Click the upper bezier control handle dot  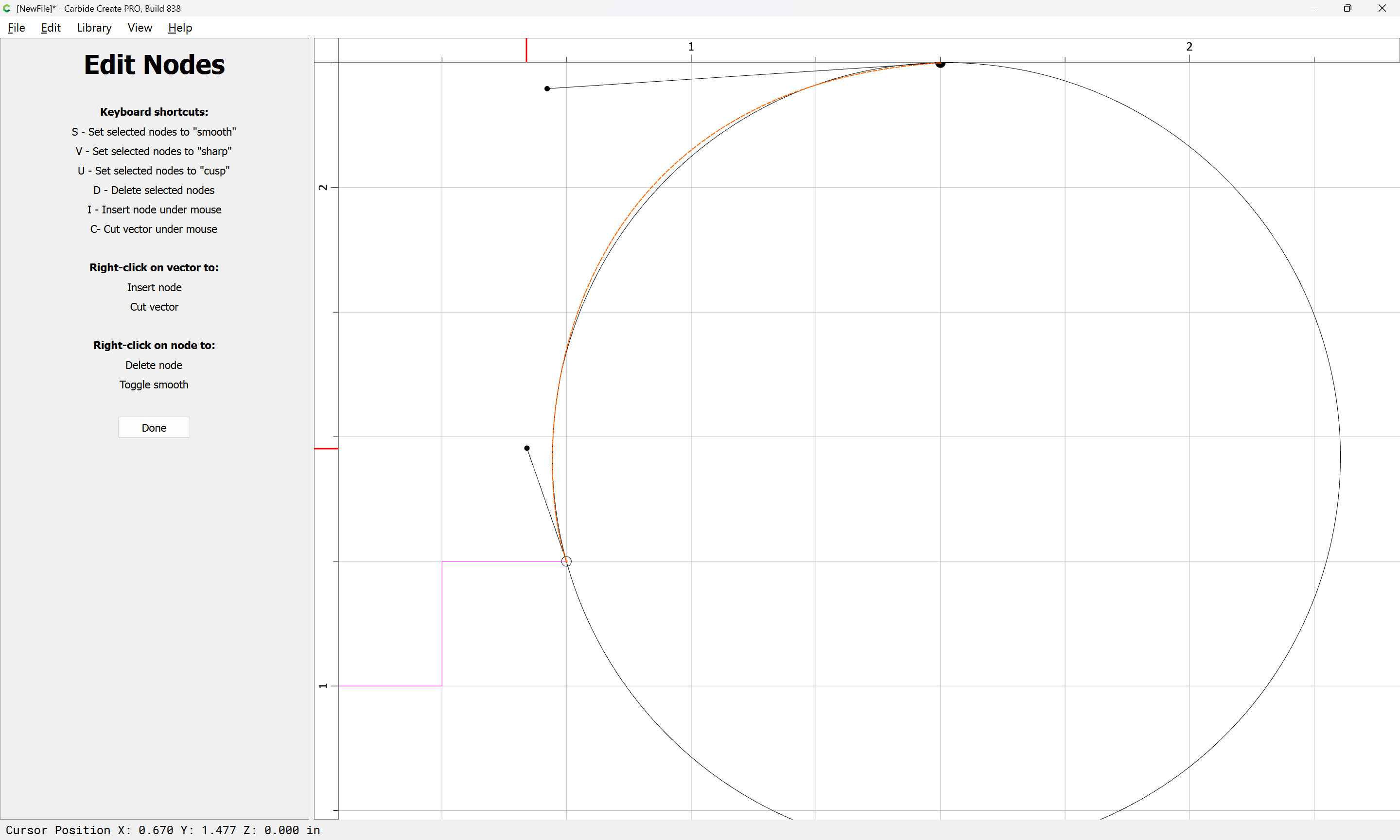click(x=547, y=89)
